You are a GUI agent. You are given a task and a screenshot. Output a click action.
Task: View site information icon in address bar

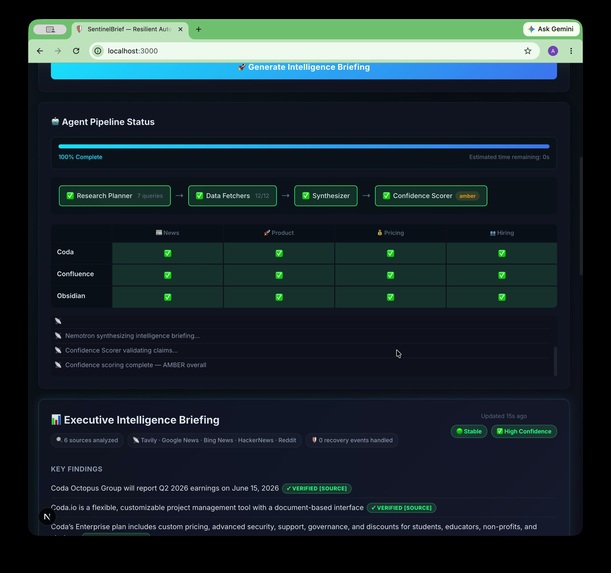pyautogui.click(x=98, y=51)
